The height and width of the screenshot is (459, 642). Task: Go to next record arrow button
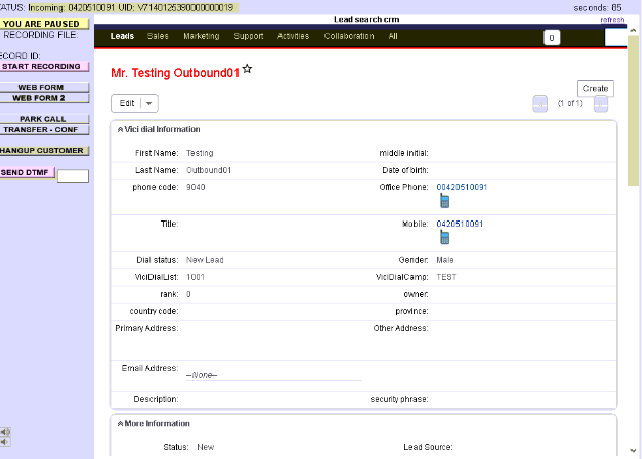[x=601, y=104]
